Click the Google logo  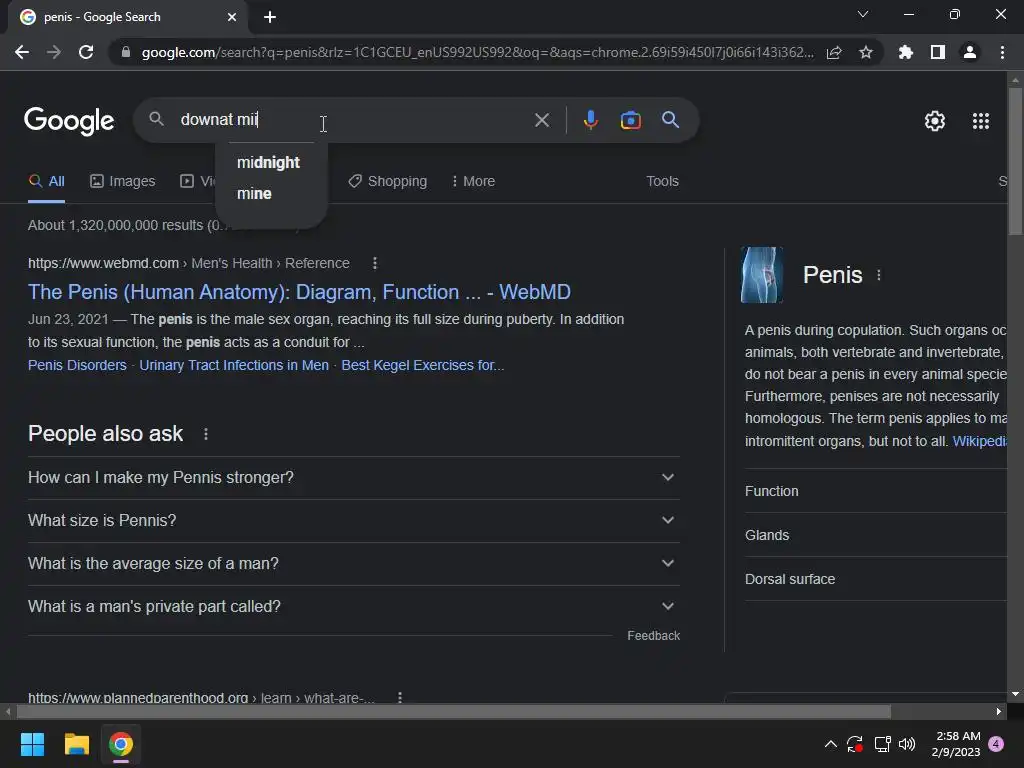coord(69,120)
